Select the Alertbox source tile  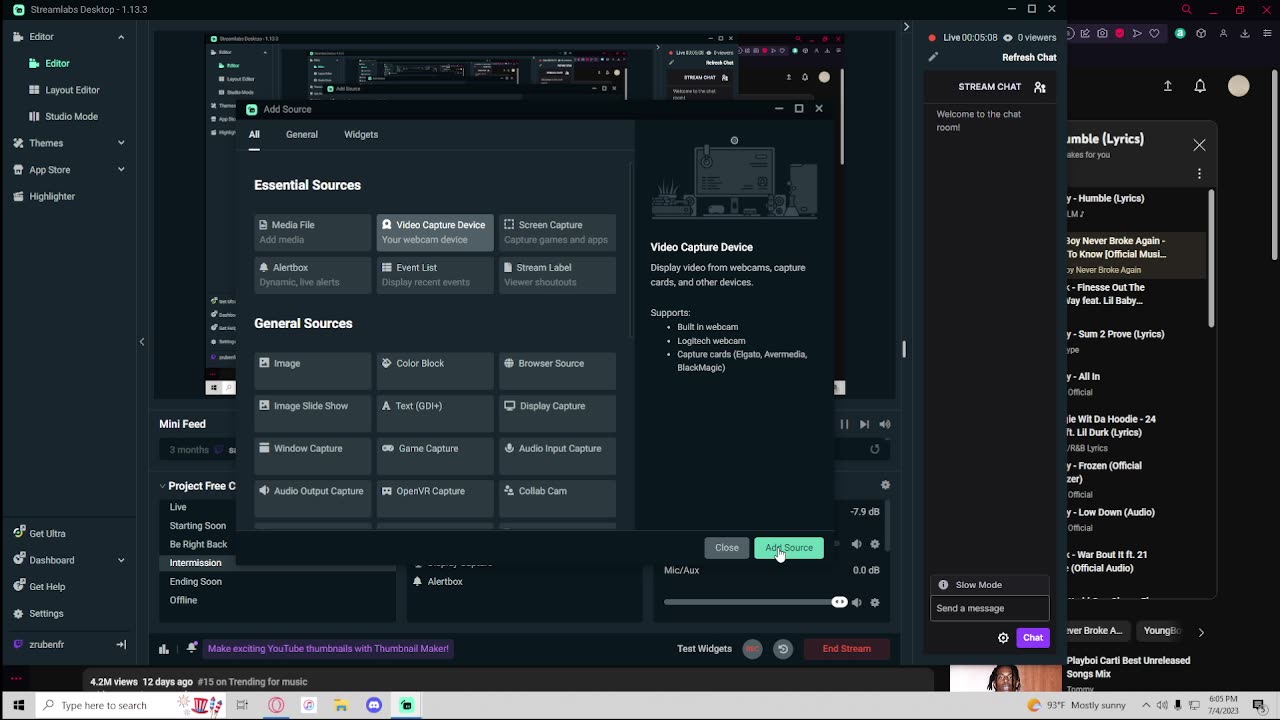312,275
